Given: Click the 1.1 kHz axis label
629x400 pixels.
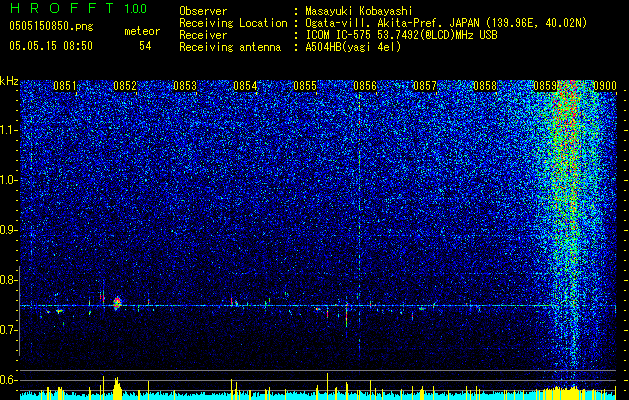Looking at the screenshot, I should (9, 130).
